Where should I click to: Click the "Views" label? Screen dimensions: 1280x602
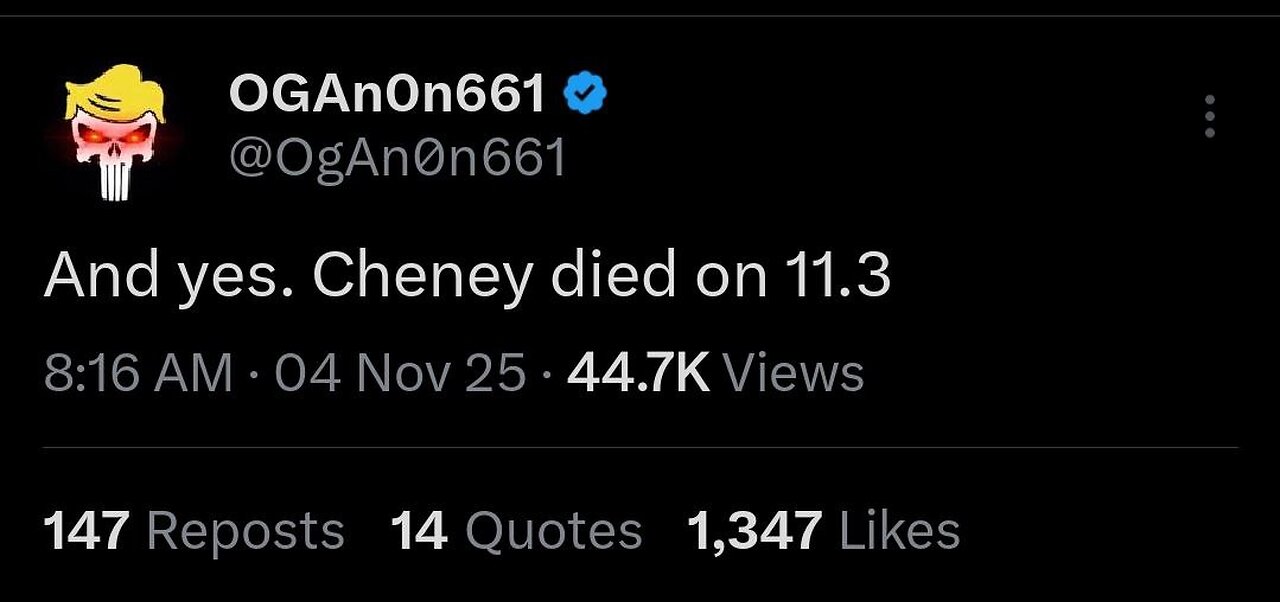(793, 374)
